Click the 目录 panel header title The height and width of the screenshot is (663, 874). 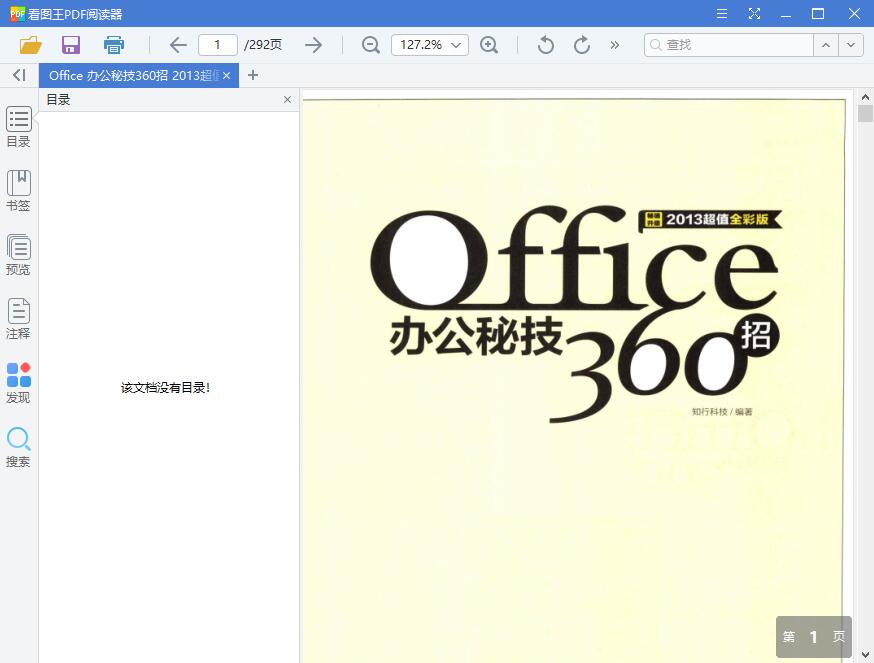click(59, 99)
